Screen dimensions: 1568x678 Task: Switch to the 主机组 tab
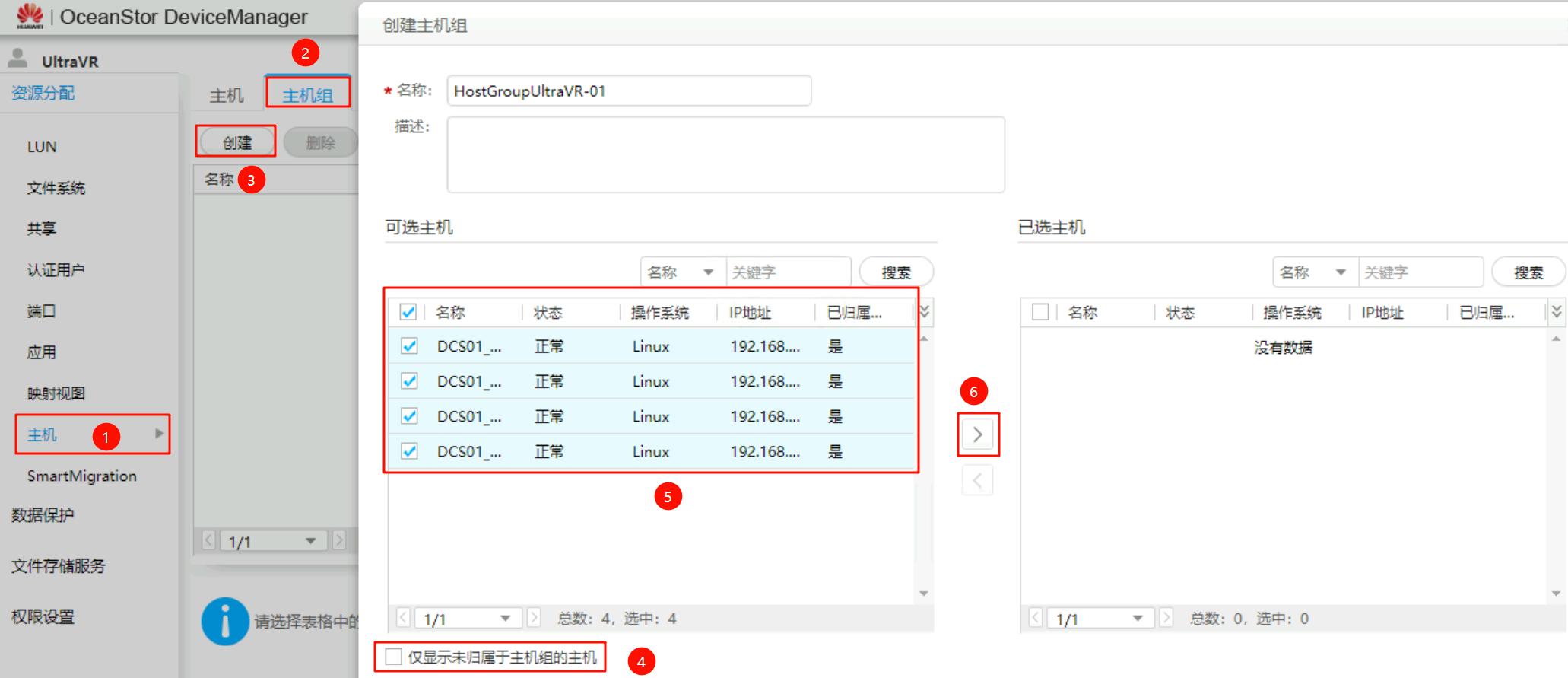[x=307, y=94]
